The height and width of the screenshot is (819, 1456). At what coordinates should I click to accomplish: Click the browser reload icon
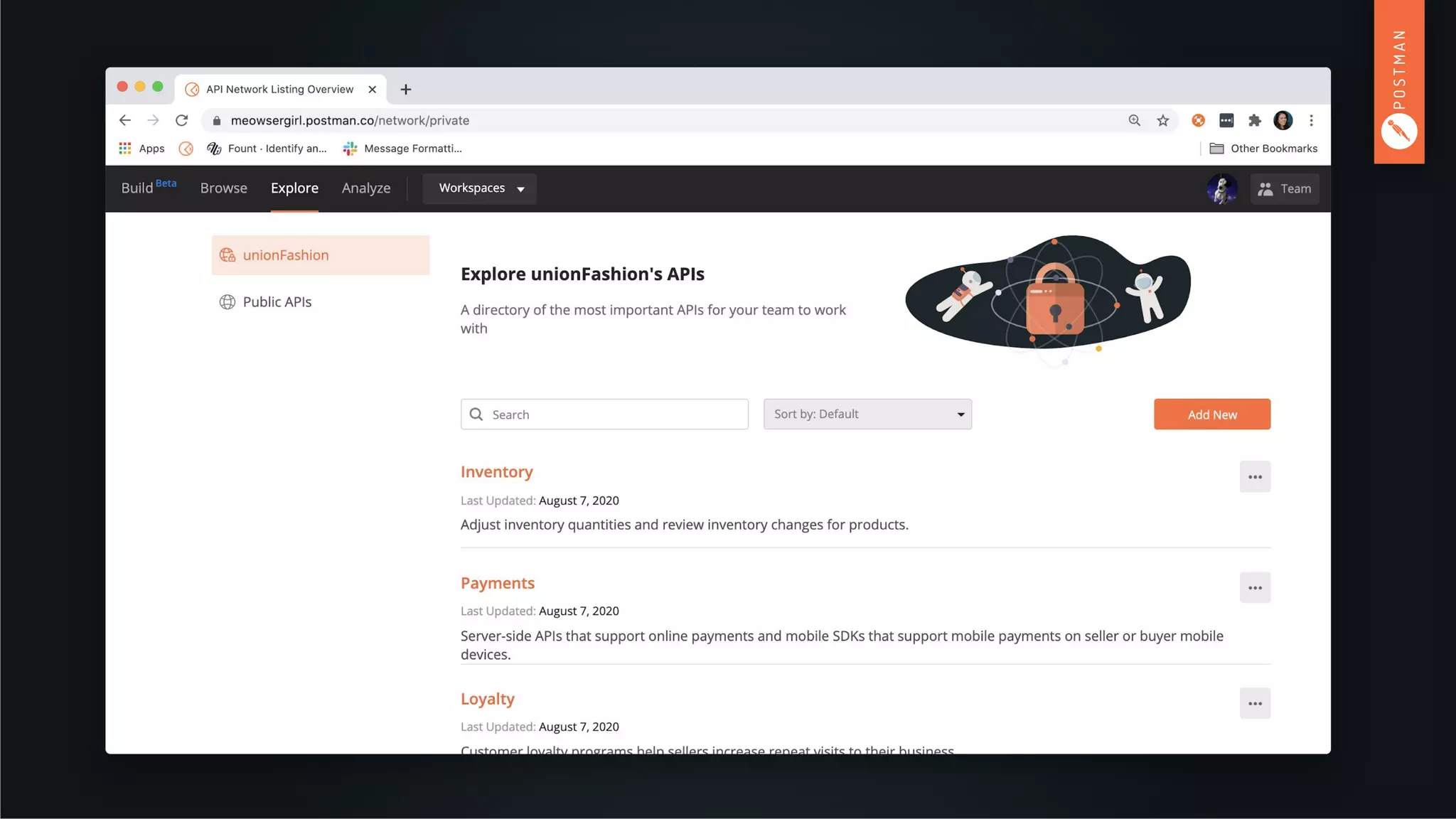click(182, 120)
